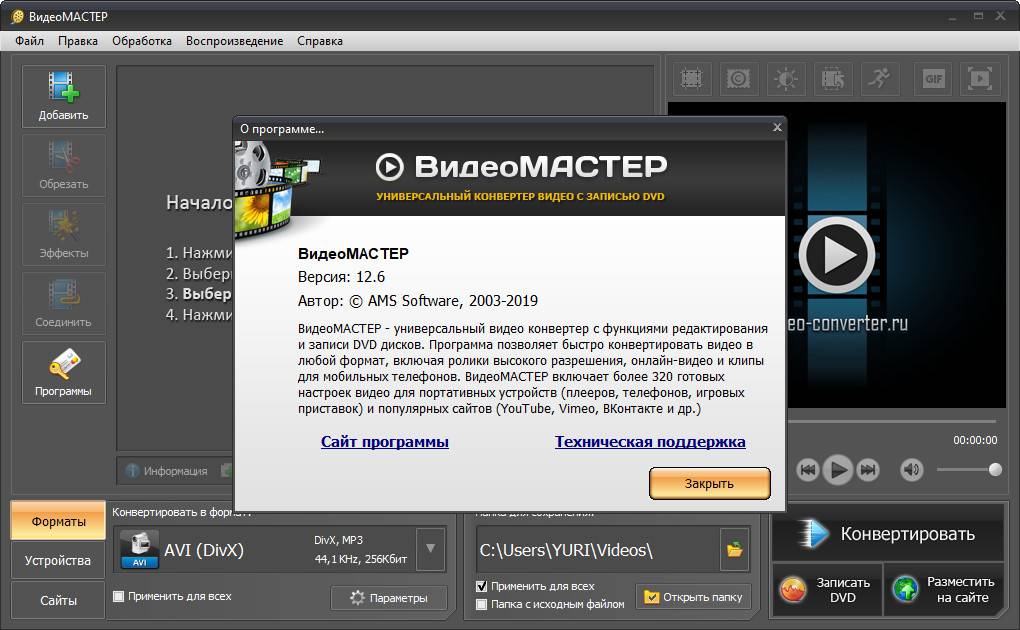Toggle Применить для всех under format
The height and width of the screenshot is (630, 1020).
point(118,596)
